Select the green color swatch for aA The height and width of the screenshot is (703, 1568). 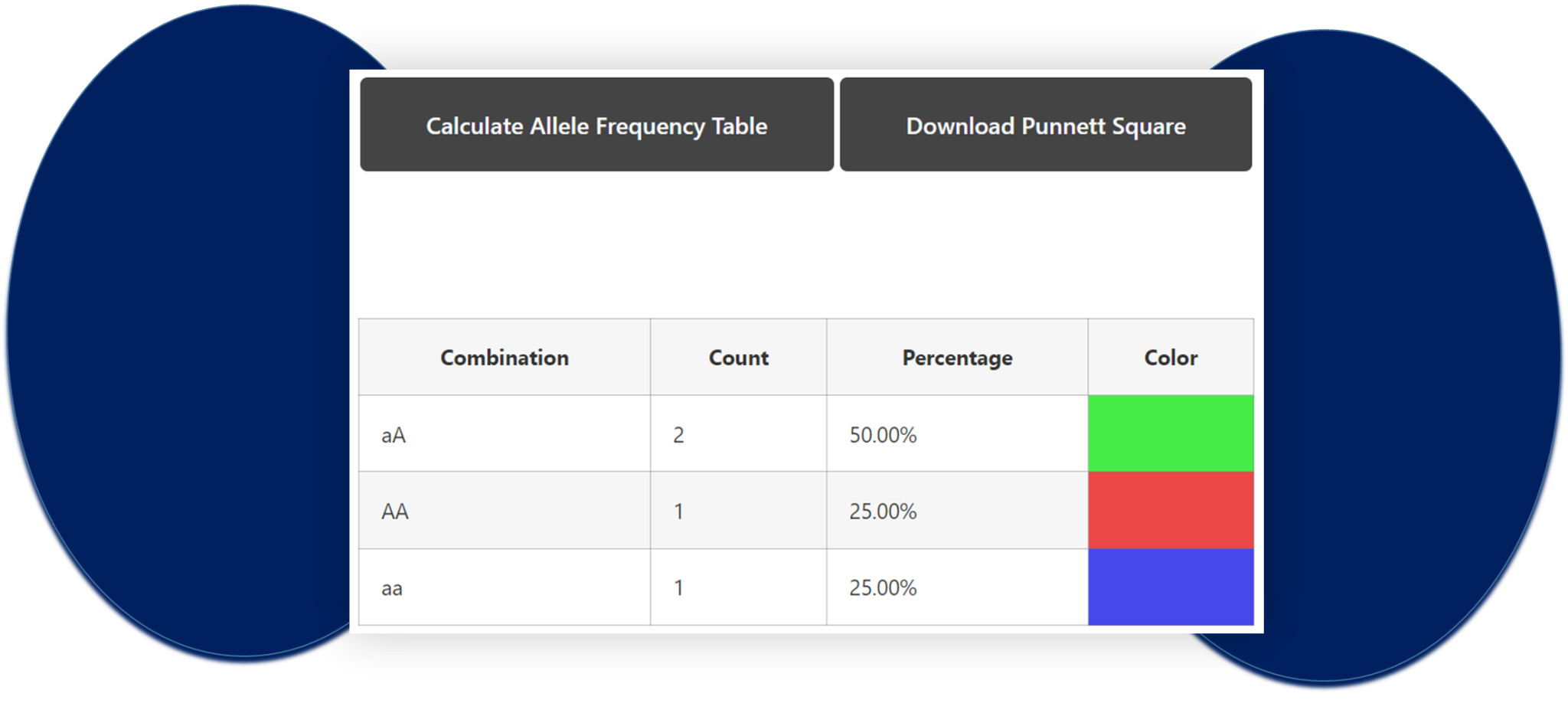(x=1170, y=433)
